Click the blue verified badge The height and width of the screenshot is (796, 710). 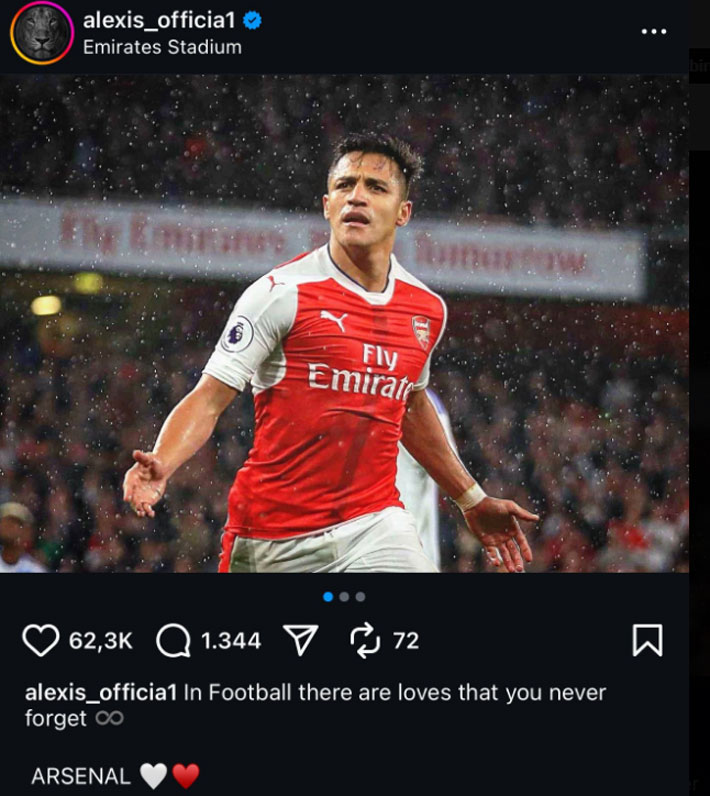(x=252, y=20)
